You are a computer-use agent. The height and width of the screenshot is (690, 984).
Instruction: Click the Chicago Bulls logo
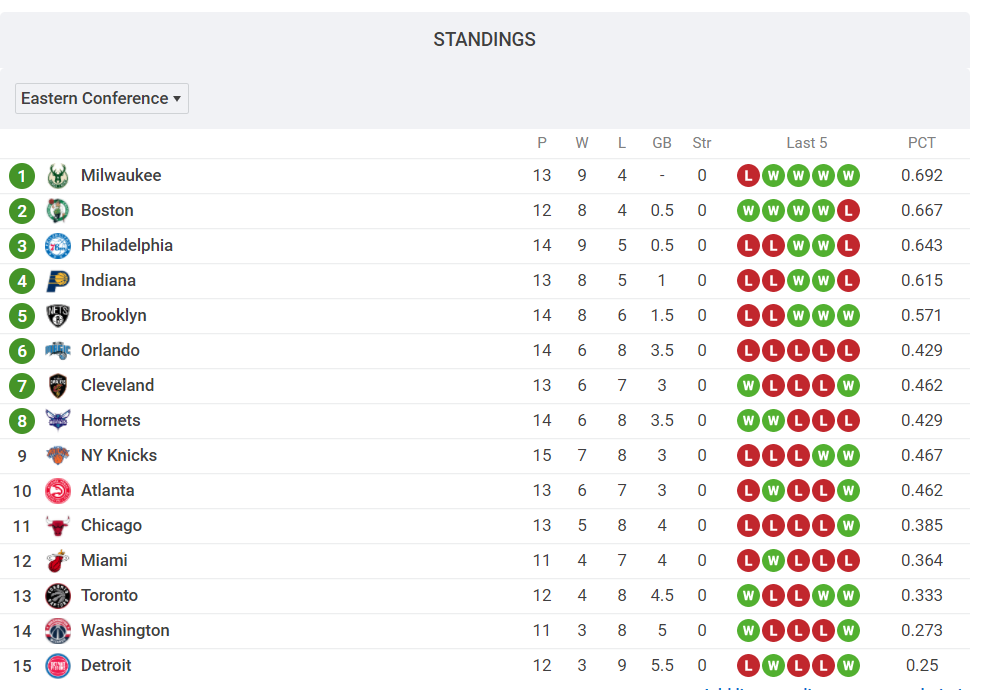[57, 526]
